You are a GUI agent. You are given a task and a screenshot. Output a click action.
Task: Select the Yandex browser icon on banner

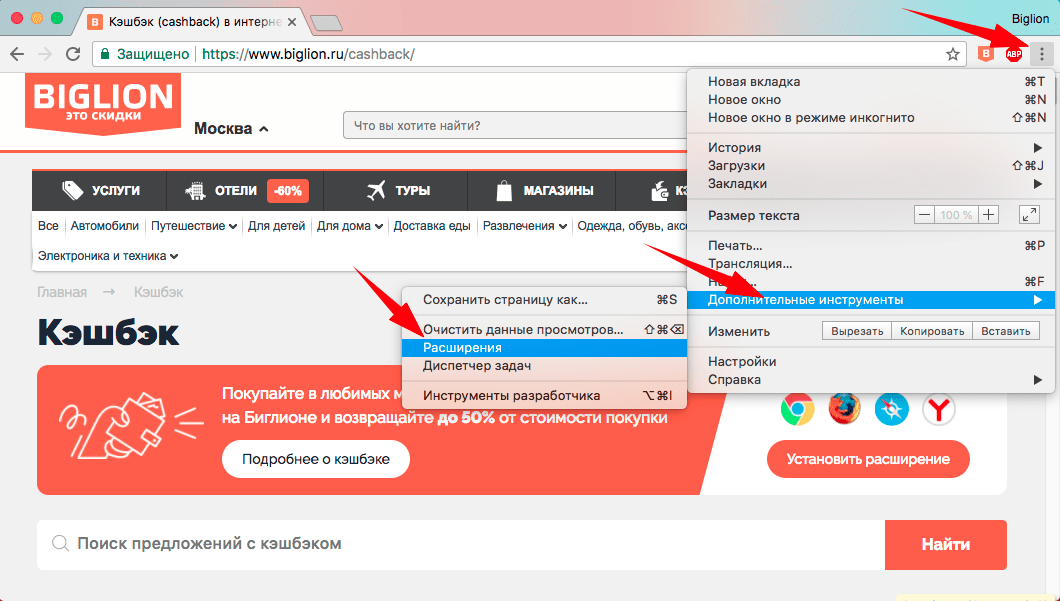938,409
